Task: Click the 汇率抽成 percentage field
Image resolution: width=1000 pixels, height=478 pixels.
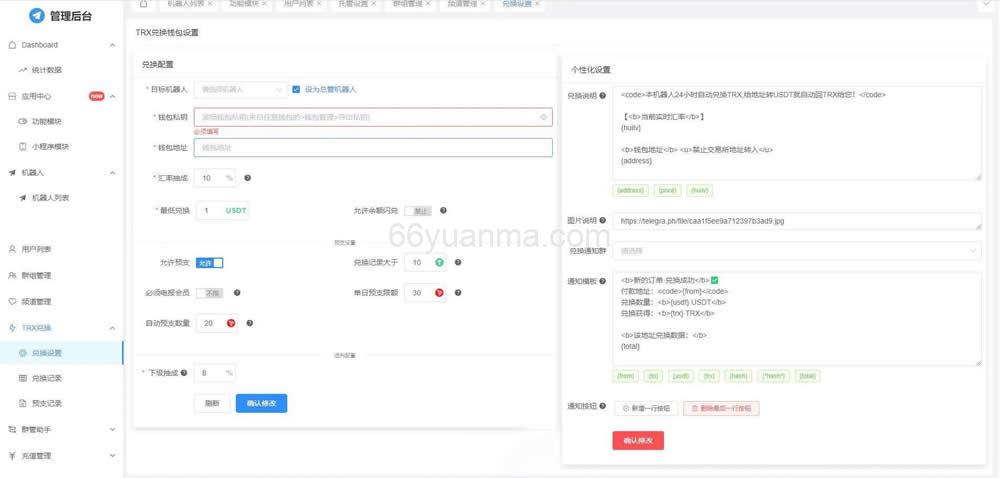Action: coord(215,178)
